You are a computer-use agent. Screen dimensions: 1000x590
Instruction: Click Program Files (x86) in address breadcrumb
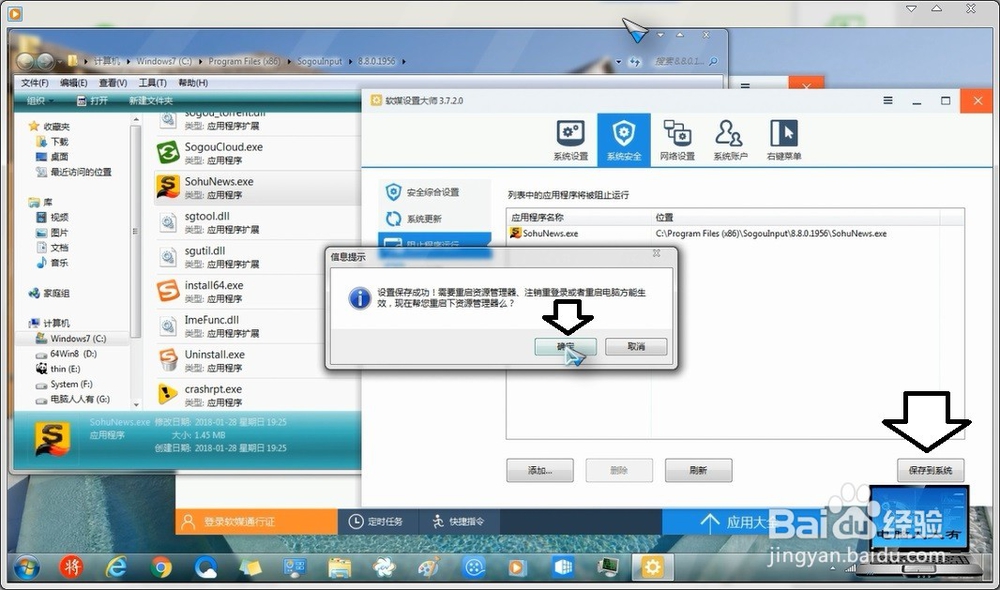[244, 61]
